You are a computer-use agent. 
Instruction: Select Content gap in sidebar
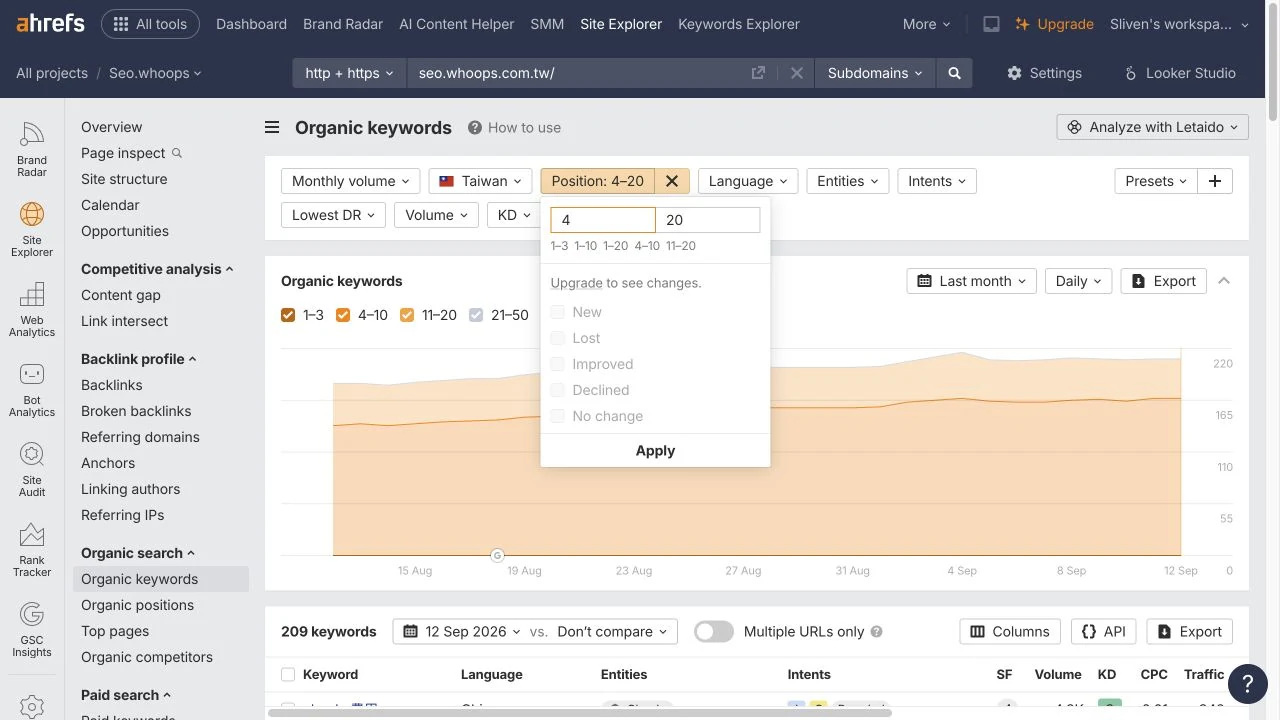tap(121, 295)
